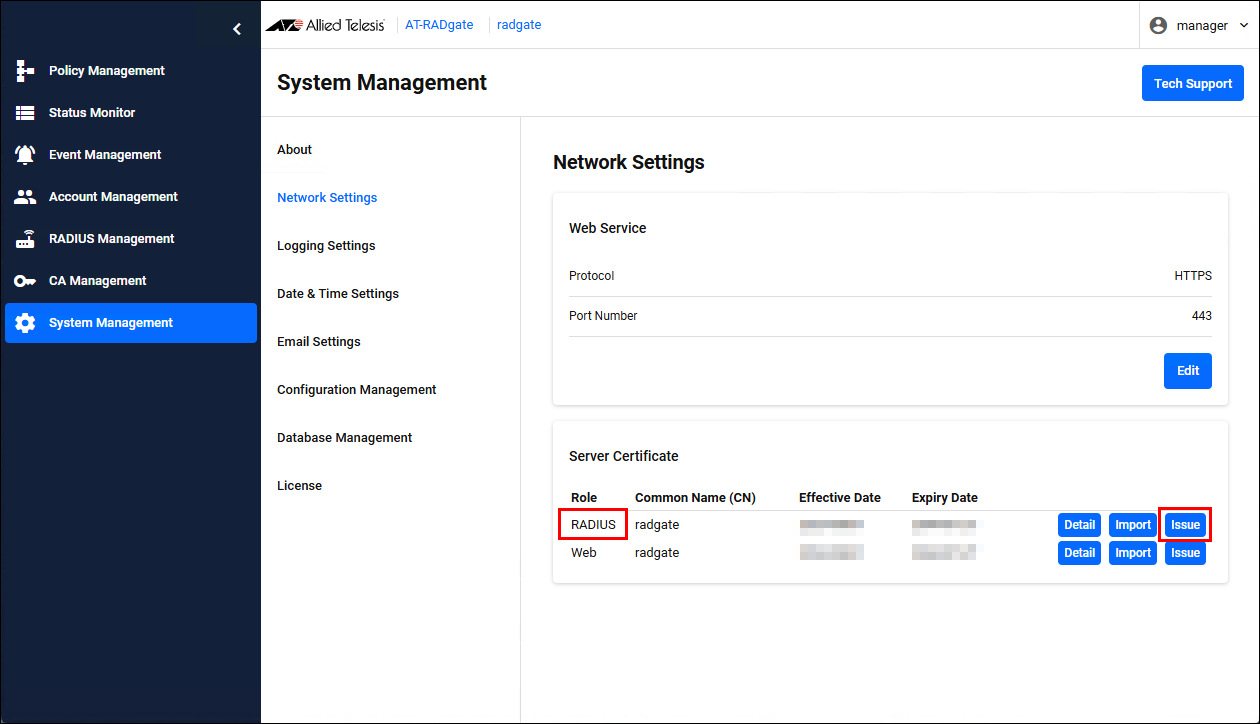The height and width of the screenshot is (724, 1260).
Task: Click the manager username text
Action: coord(1202,26)
